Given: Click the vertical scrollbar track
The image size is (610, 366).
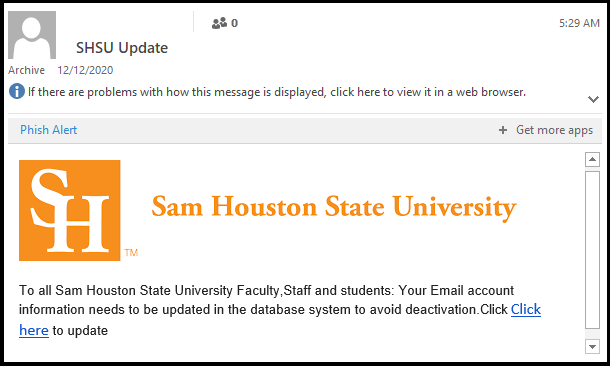Looking at the screenshot, I should [x=592, y=250].
